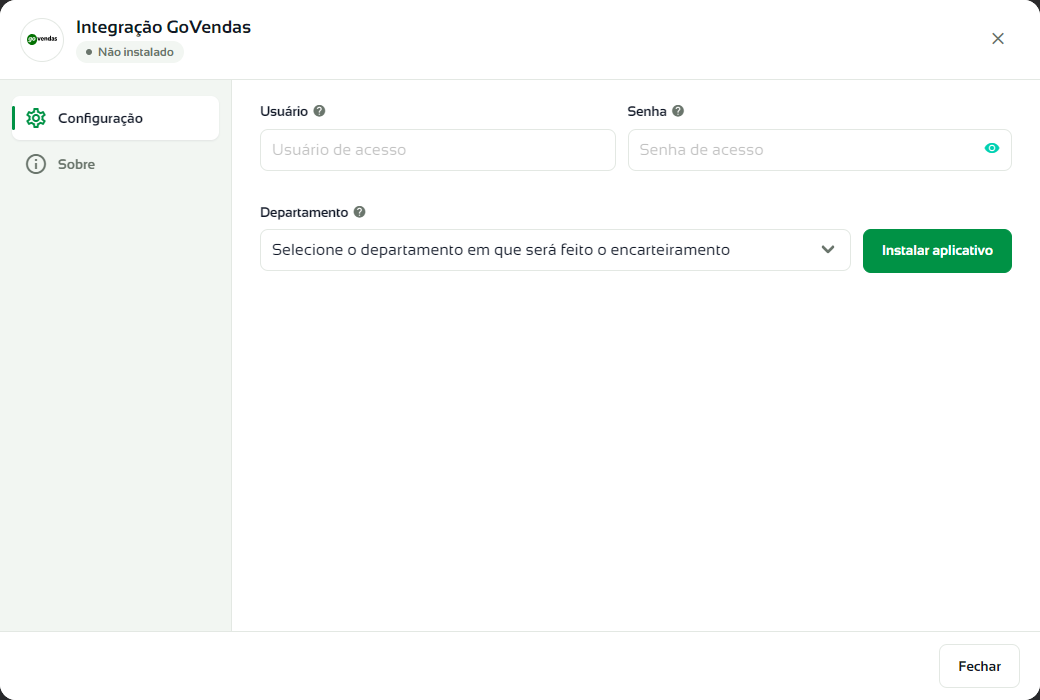
Task: Close the dialog with the X icon
Action: 998,38
